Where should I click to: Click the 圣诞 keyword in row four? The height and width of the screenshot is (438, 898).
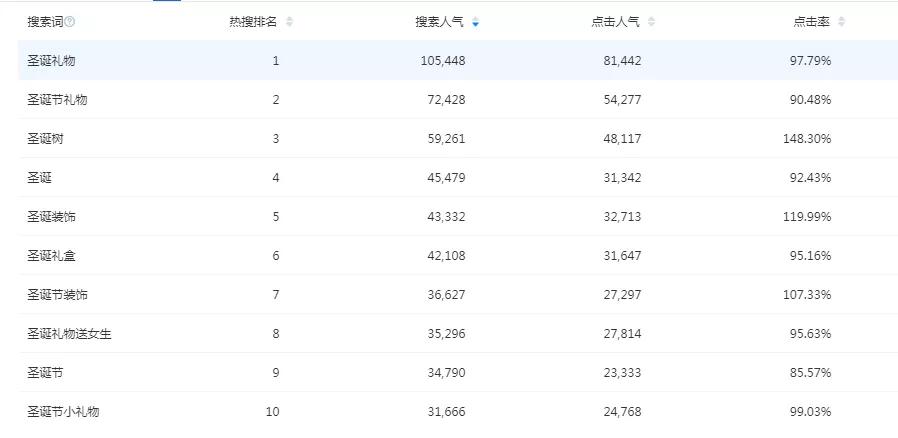pos(39,178)
